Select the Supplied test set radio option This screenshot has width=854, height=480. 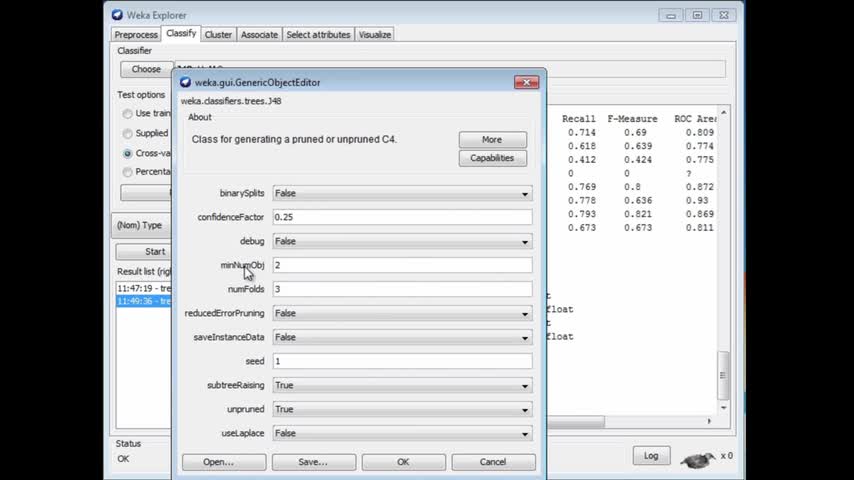tap(127, 133)
